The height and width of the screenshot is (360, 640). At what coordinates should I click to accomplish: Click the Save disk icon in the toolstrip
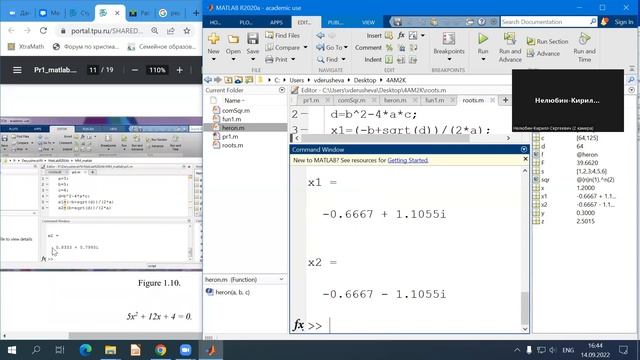click(253, 39)
